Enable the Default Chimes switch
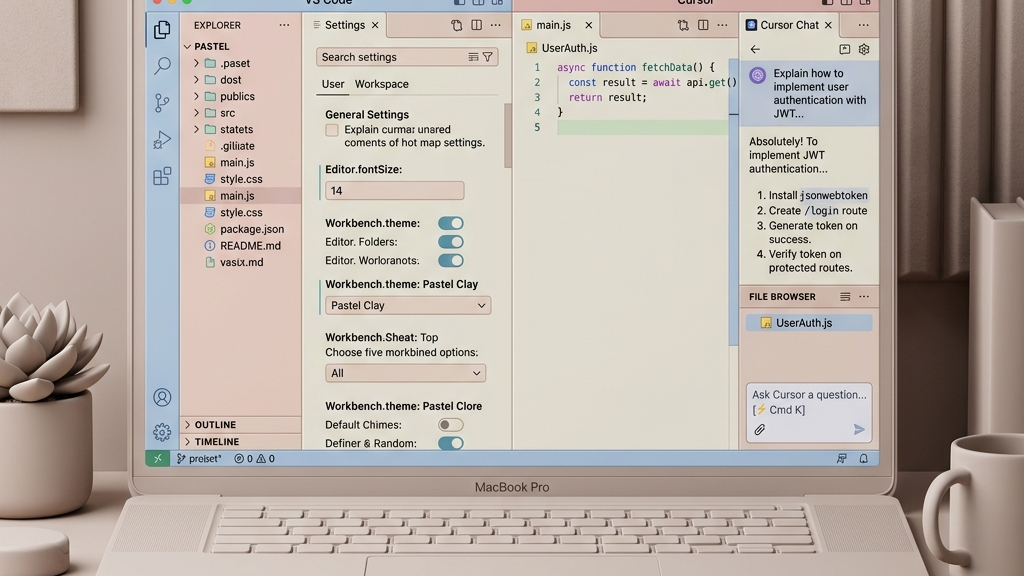1024x576 pixels. pyautogui.click(x=451, y=424)
